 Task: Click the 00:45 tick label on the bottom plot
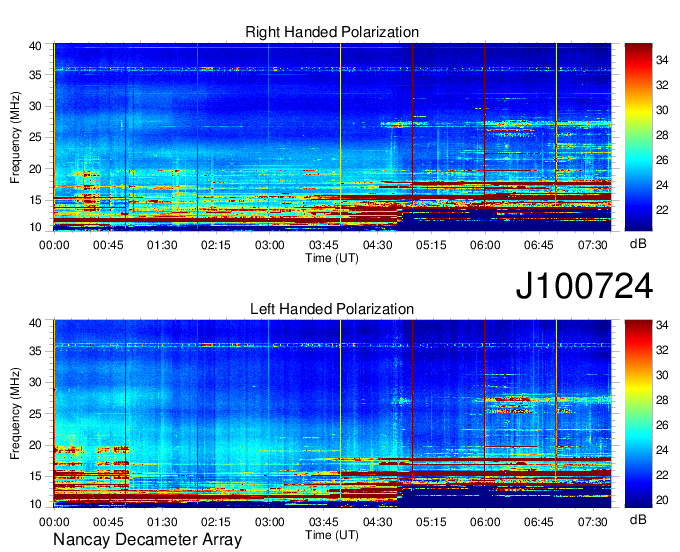click(108, 522)
